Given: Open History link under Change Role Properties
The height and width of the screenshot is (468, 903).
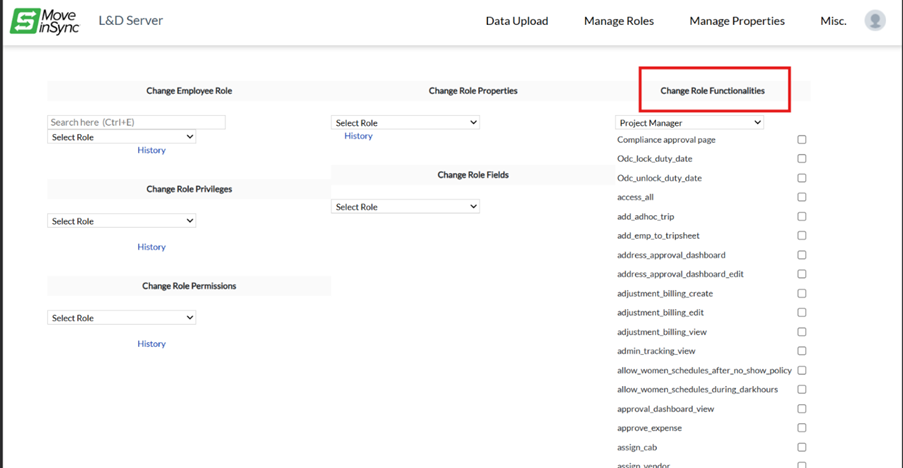Looking at the screenshot, I should (x=358, y=136).
